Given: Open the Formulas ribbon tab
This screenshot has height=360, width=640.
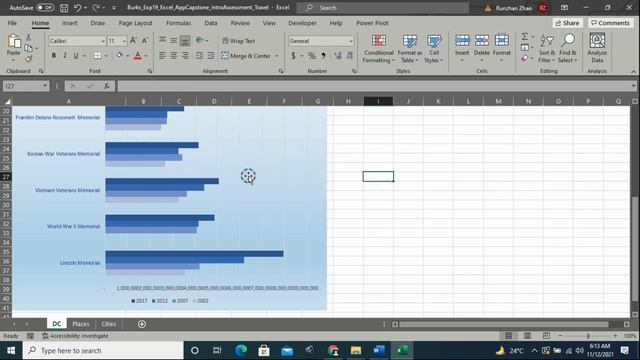Looking at the screenshot, I should point(178,23).
